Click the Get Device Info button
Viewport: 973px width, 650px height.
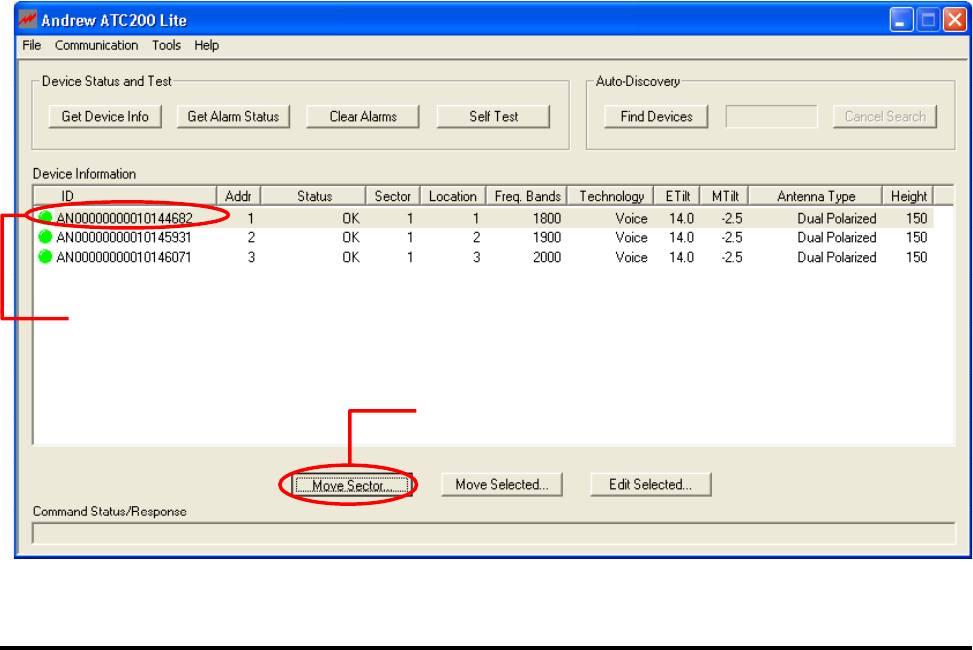tap(105, 117)
